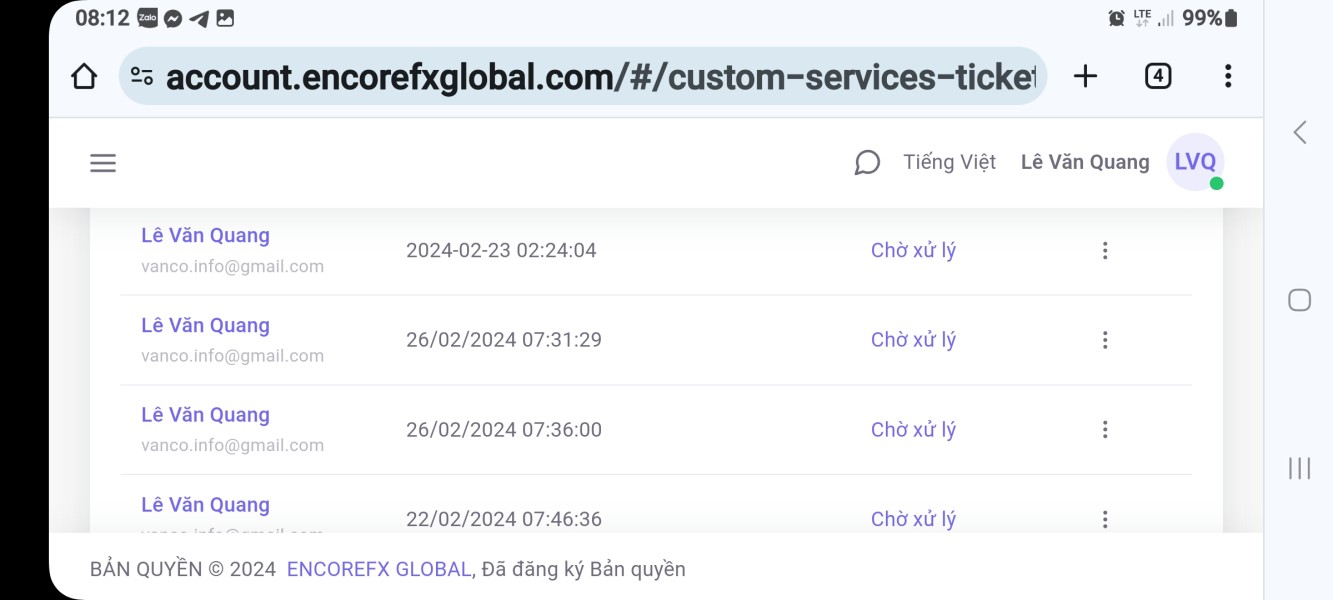
Task: Tap the image notification icon in status bar
Action: click(x=225, y=18)
